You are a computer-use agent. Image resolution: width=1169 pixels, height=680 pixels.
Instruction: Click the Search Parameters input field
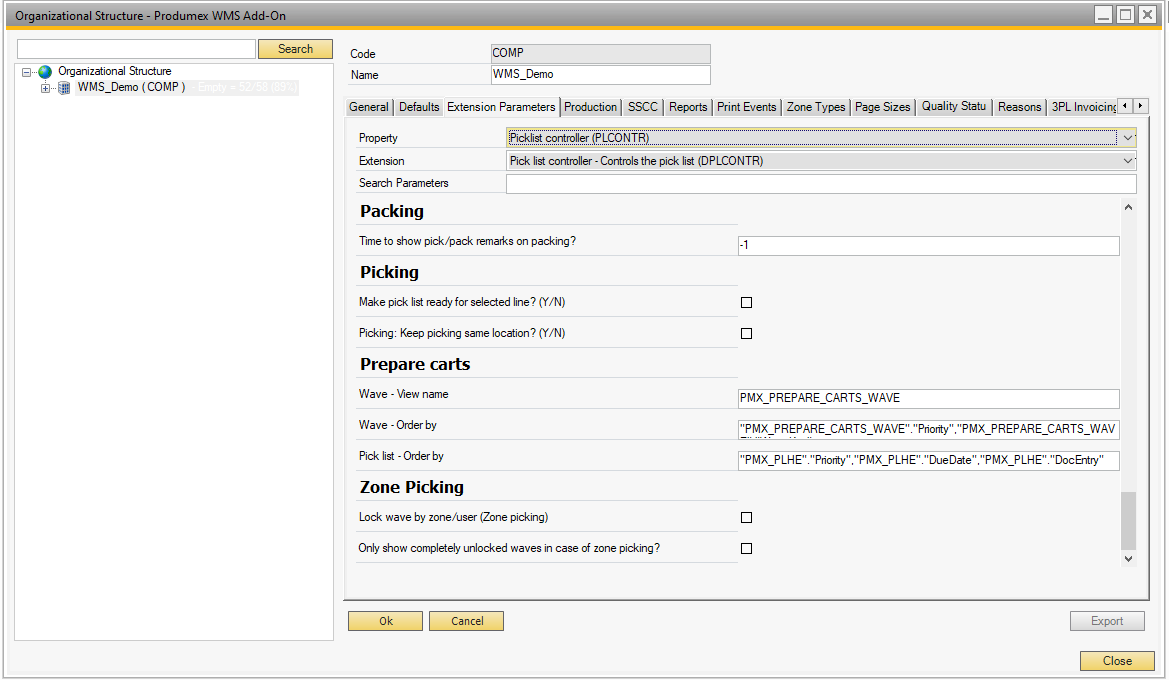820,184
